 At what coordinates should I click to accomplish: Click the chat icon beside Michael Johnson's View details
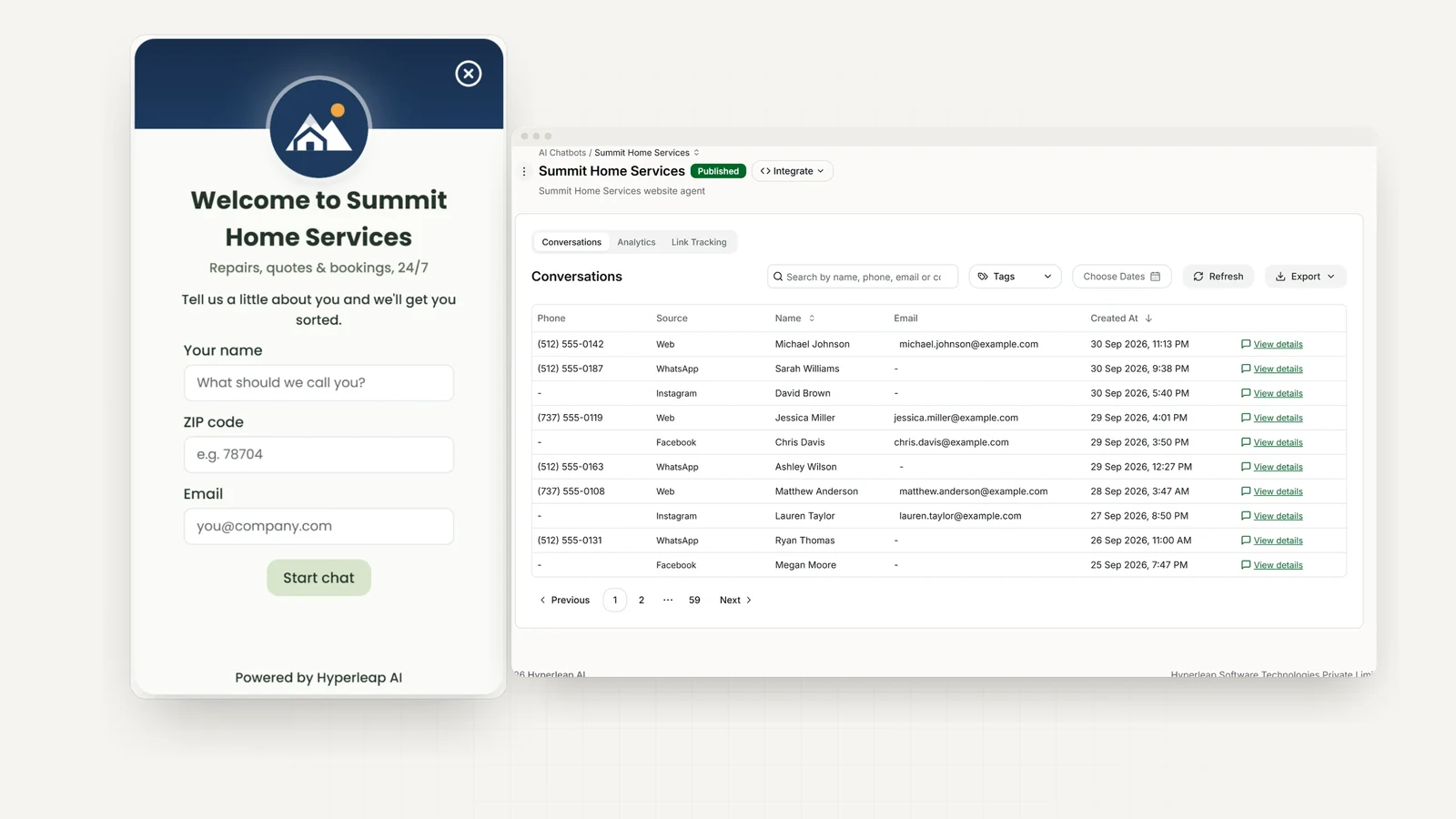pyautogui.click(x=1246, y=344)
